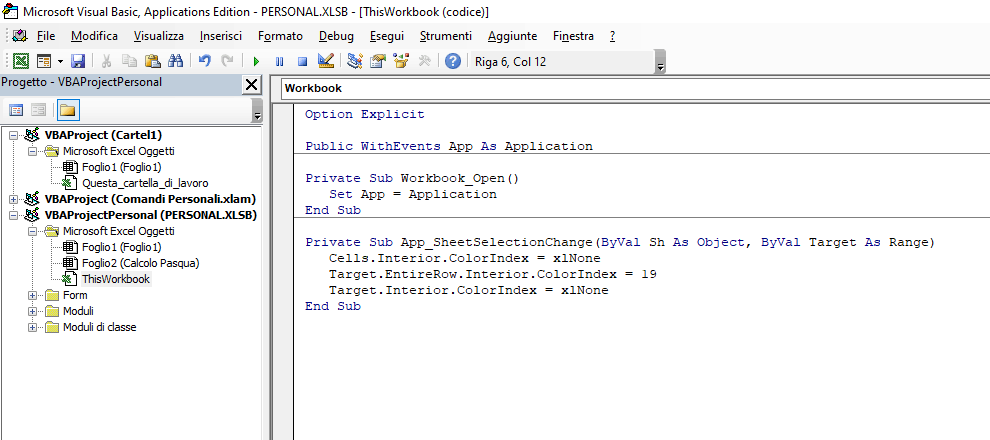This screenshot has height=440, width=990.
Task: Open the Formato menu
Action: coord(280,36)
